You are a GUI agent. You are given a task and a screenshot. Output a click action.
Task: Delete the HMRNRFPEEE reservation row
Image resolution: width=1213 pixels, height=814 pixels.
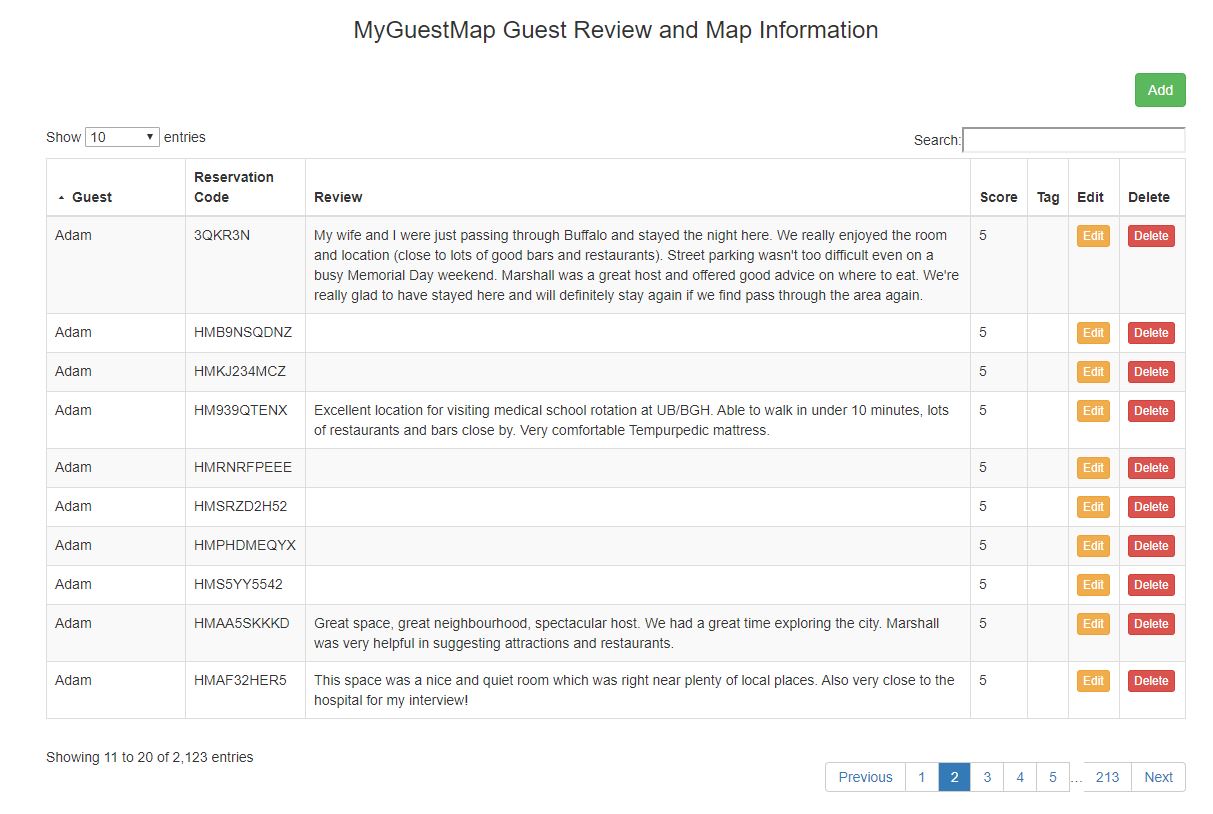coord(1150,468)
